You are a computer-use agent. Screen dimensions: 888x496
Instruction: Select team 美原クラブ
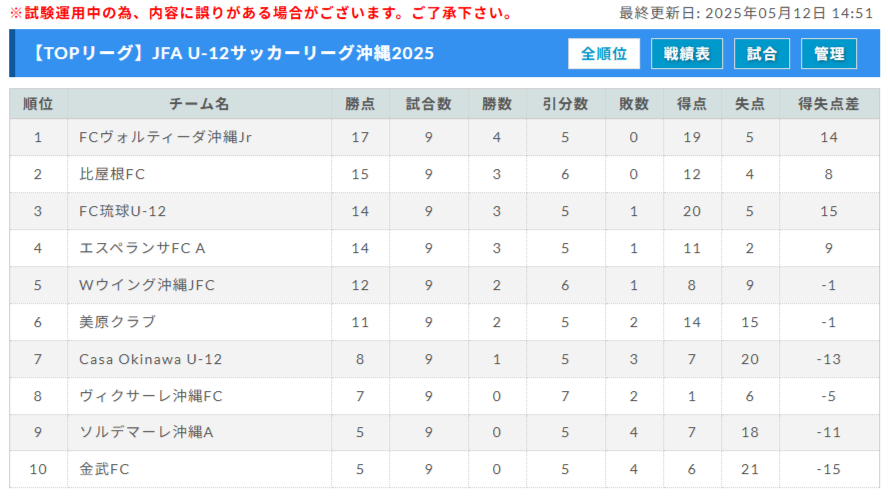(117, 322)
